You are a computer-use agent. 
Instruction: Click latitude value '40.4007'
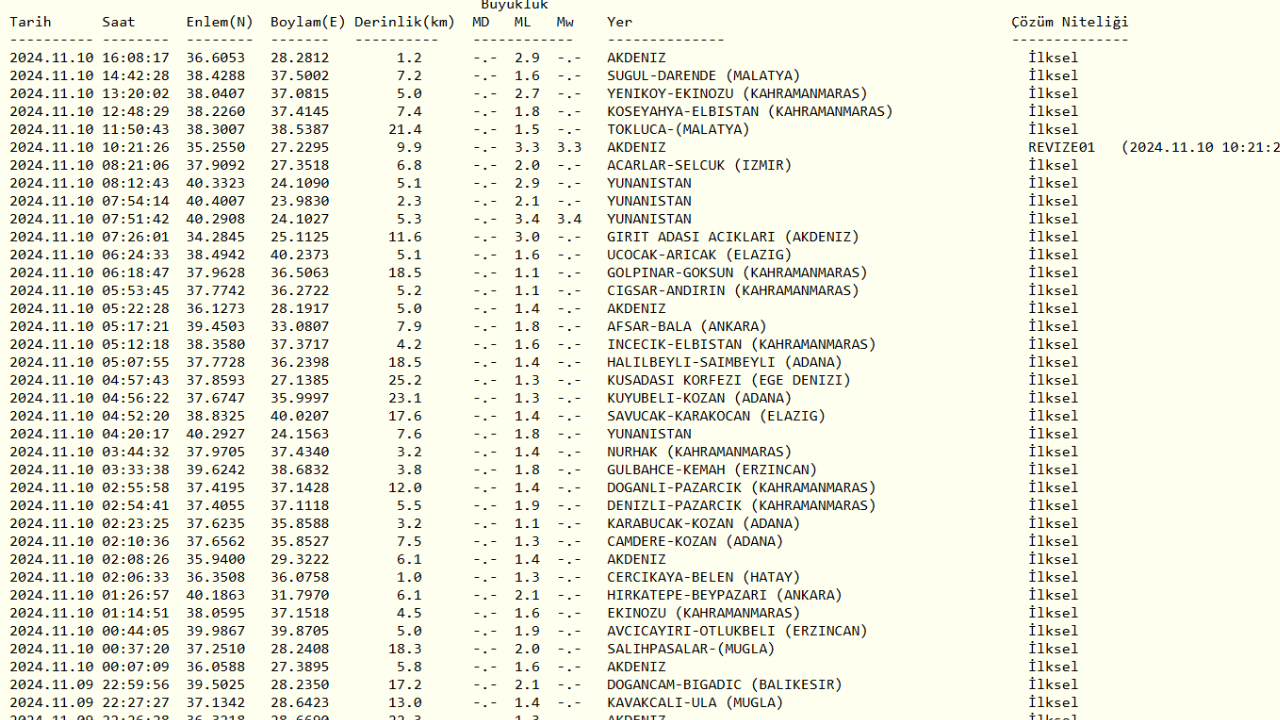[x=216, y=202]
